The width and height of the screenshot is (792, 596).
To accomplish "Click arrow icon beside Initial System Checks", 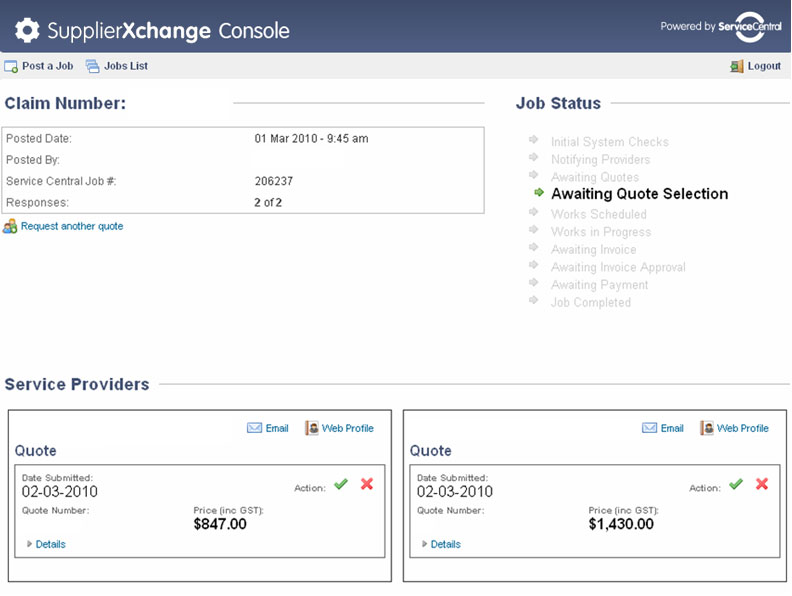I will point(533,139).
